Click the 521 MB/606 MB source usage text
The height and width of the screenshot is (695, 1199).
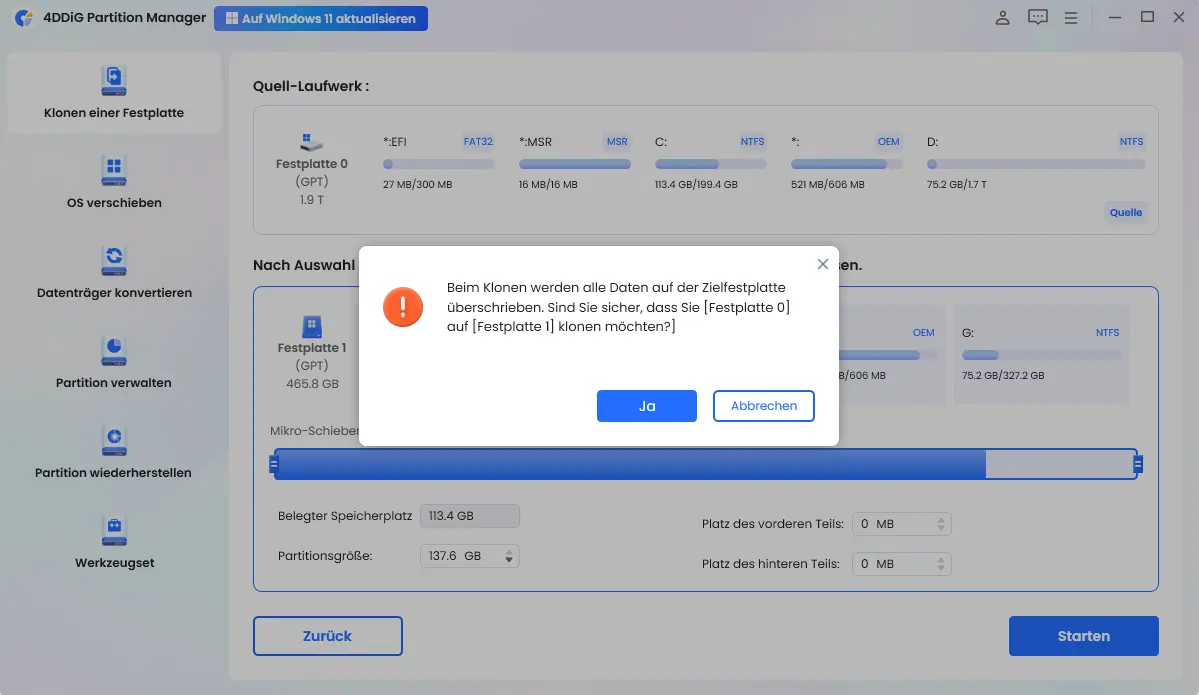tap(827, 184)
